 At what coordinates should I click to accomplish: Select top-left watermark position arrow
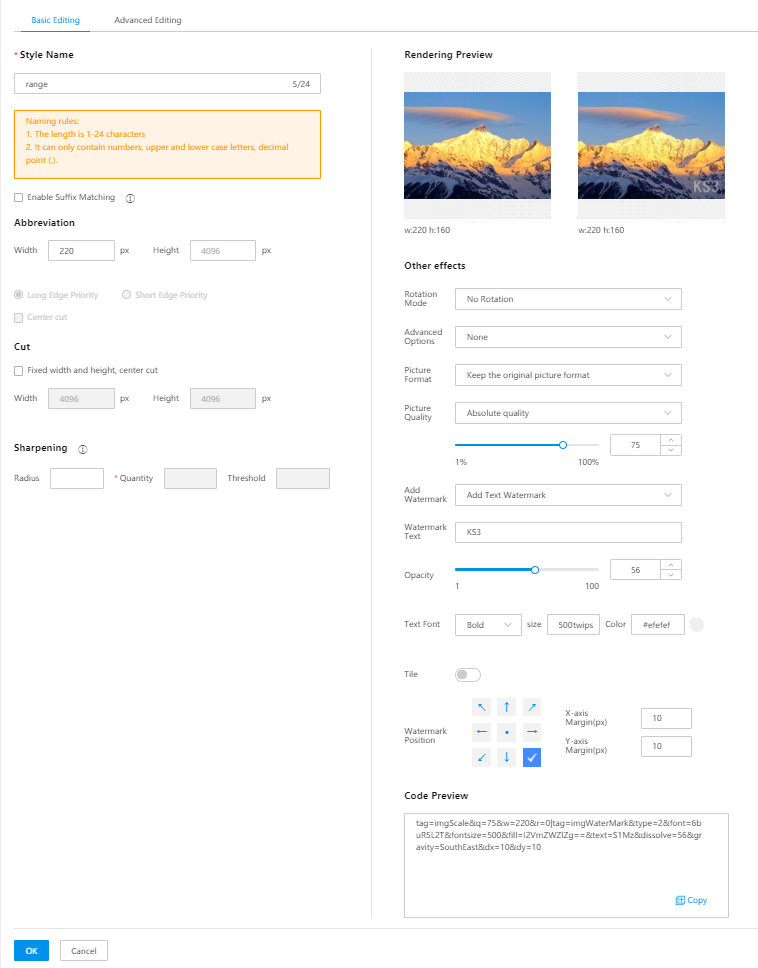pos(481,707)
